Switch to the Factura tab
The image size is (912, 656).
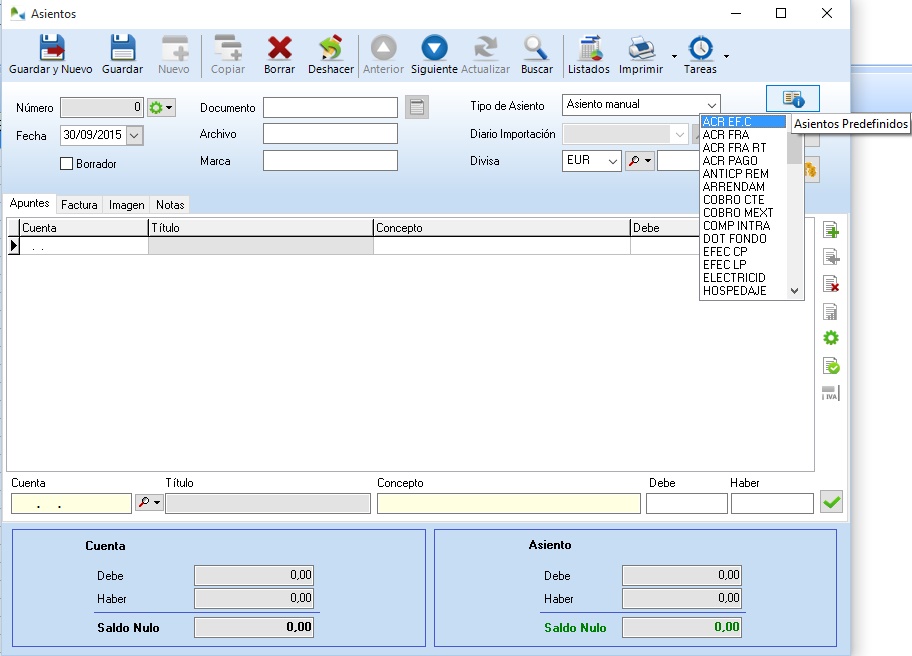79,205
